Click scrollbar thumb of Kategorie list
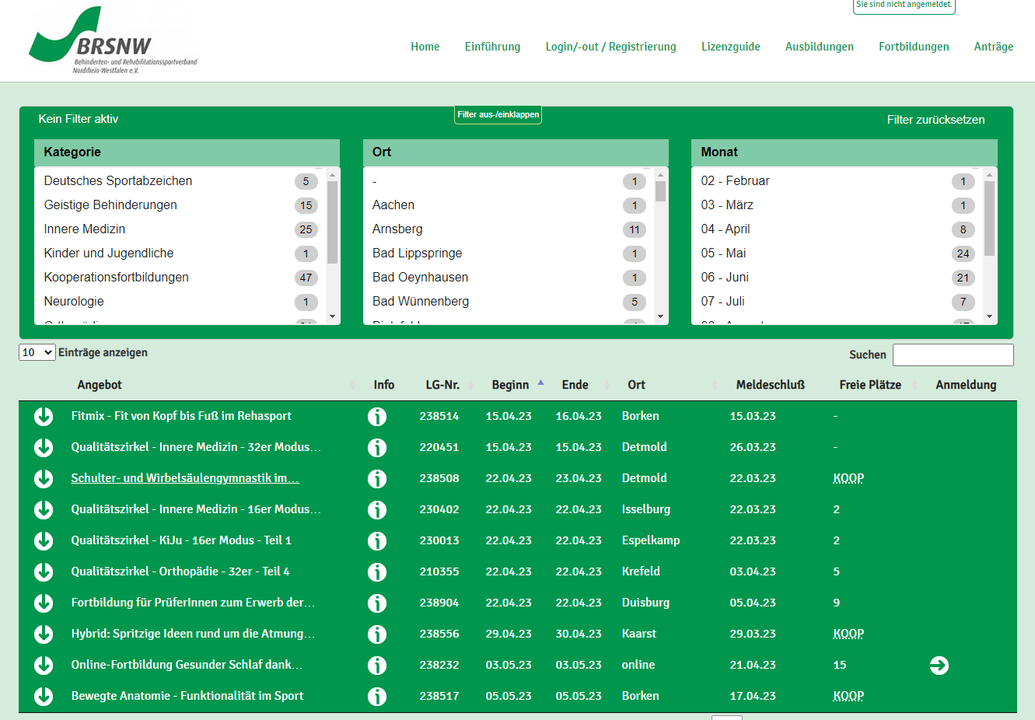The height and width of the screenshot is (720, 1035). [332, 222]
